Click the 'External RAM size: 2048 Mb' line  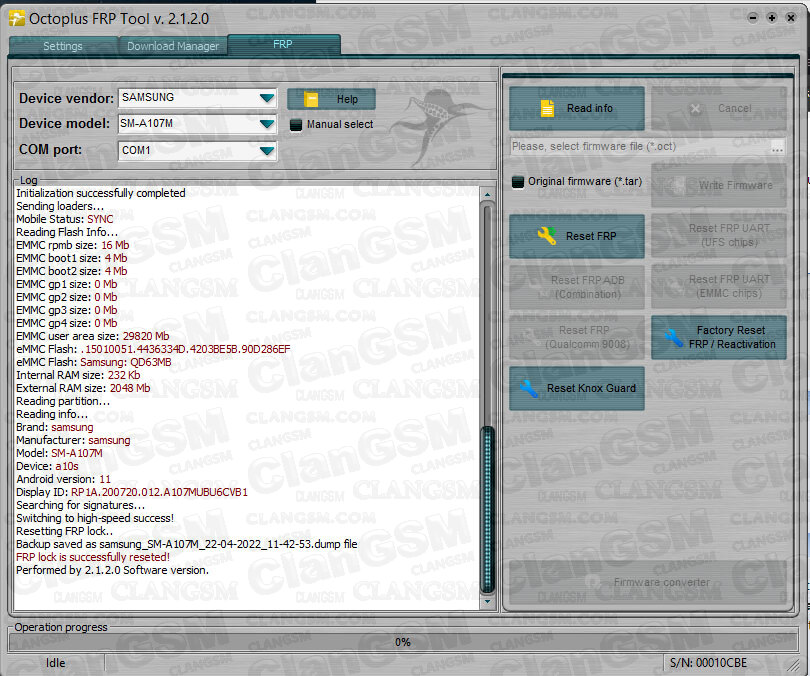coord(83,388)
